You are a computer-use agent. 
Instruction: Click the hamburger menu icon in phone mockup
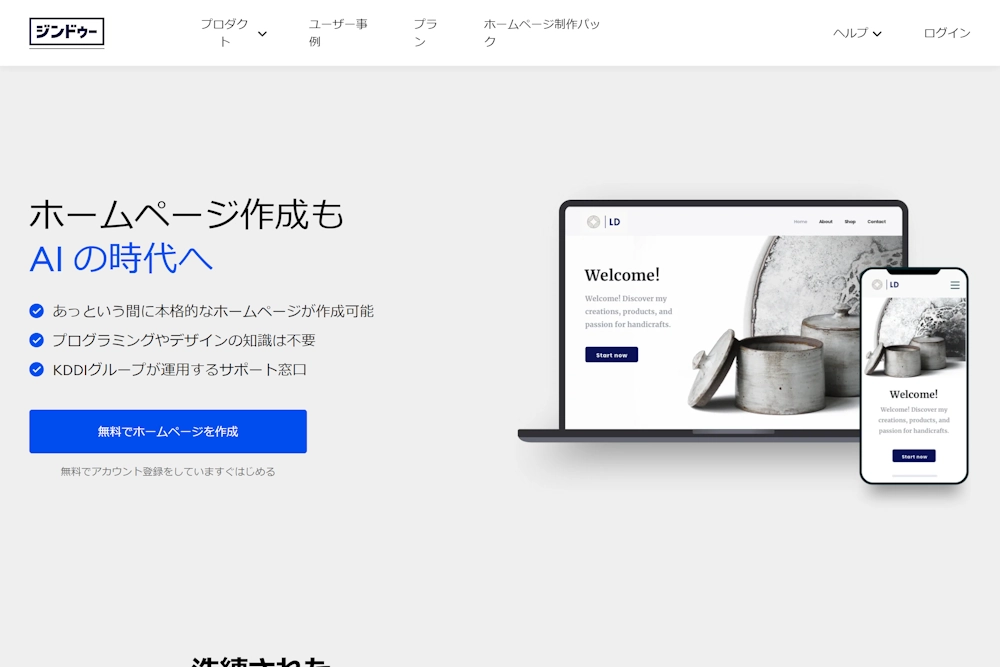click(x=955, y=285)
